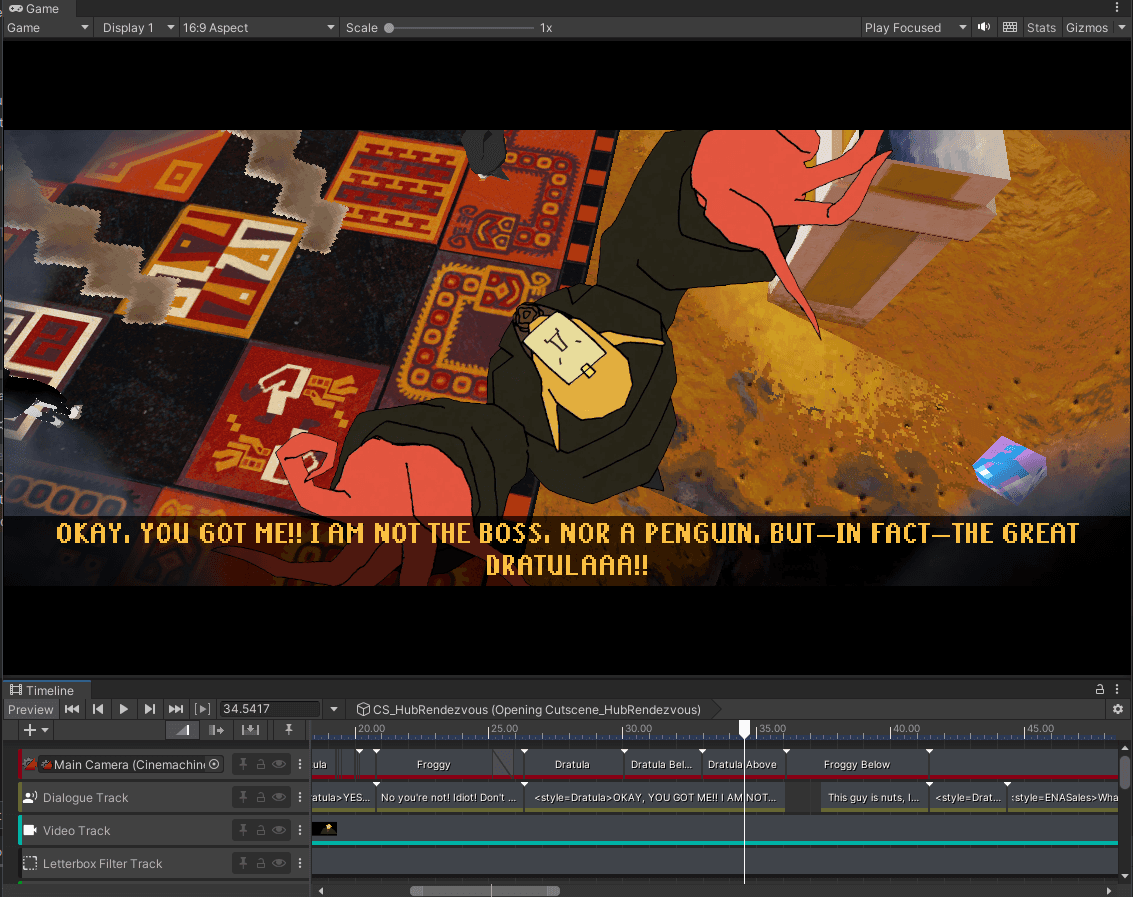Click the Video Track camera icon
Viewport: 1133px width, 897px height.
coord(30,831)
